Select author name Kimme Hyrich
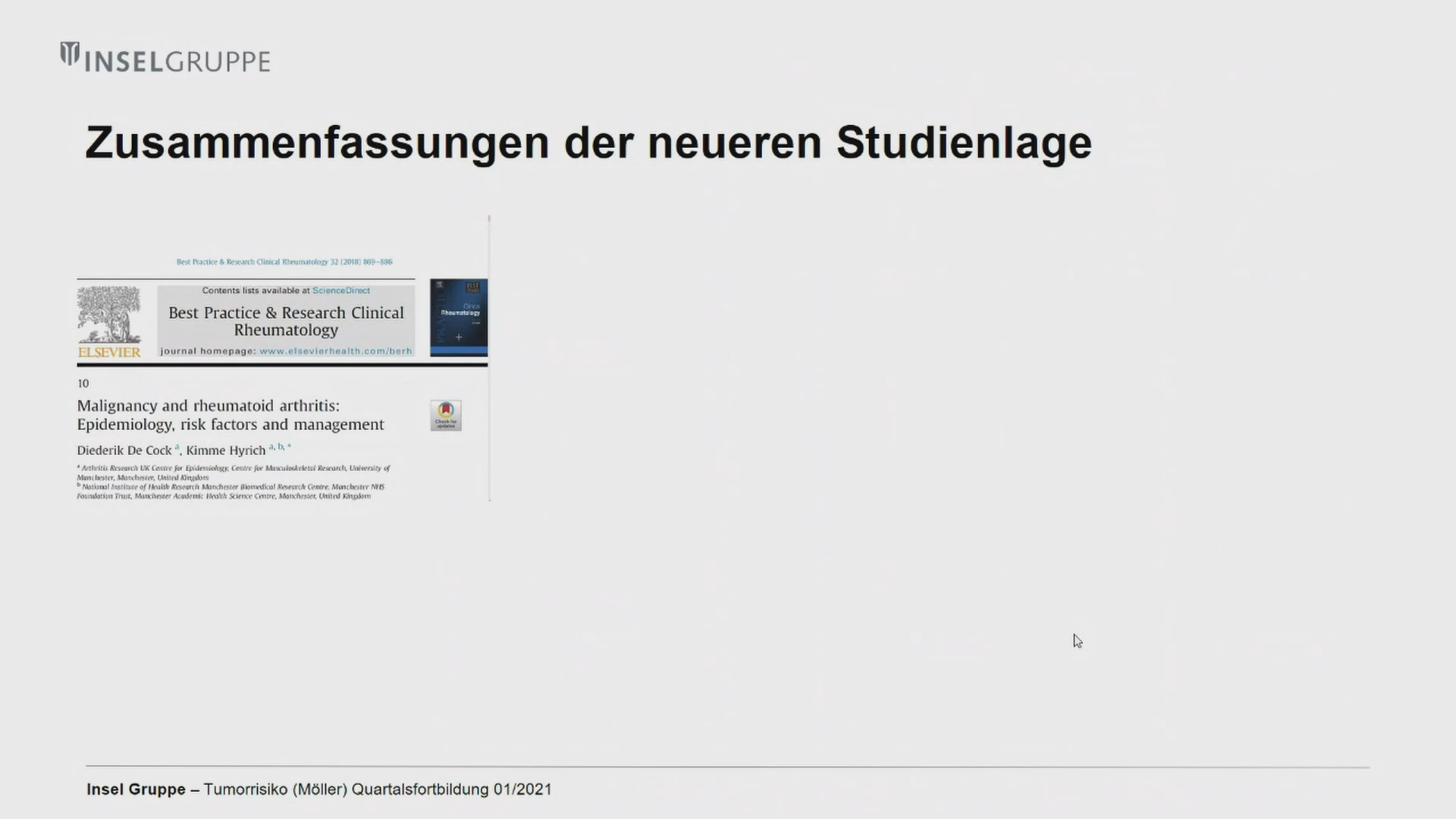 click(x=226, y=450)
